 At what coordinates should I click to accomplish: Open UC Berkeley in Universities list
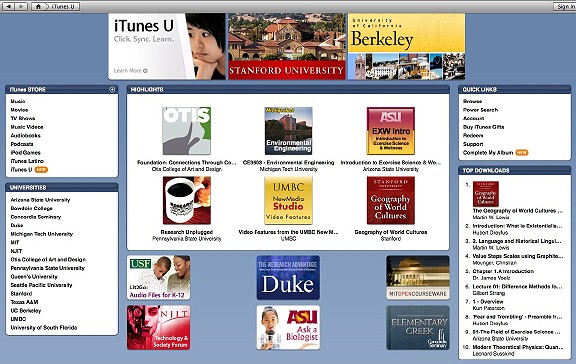26,310
